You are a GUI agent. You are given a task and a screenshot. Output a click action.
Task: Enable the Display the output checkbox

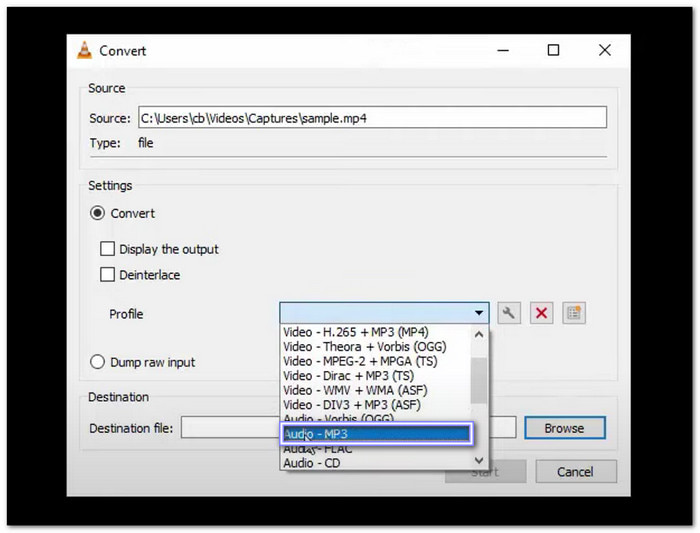coord(108,249)
